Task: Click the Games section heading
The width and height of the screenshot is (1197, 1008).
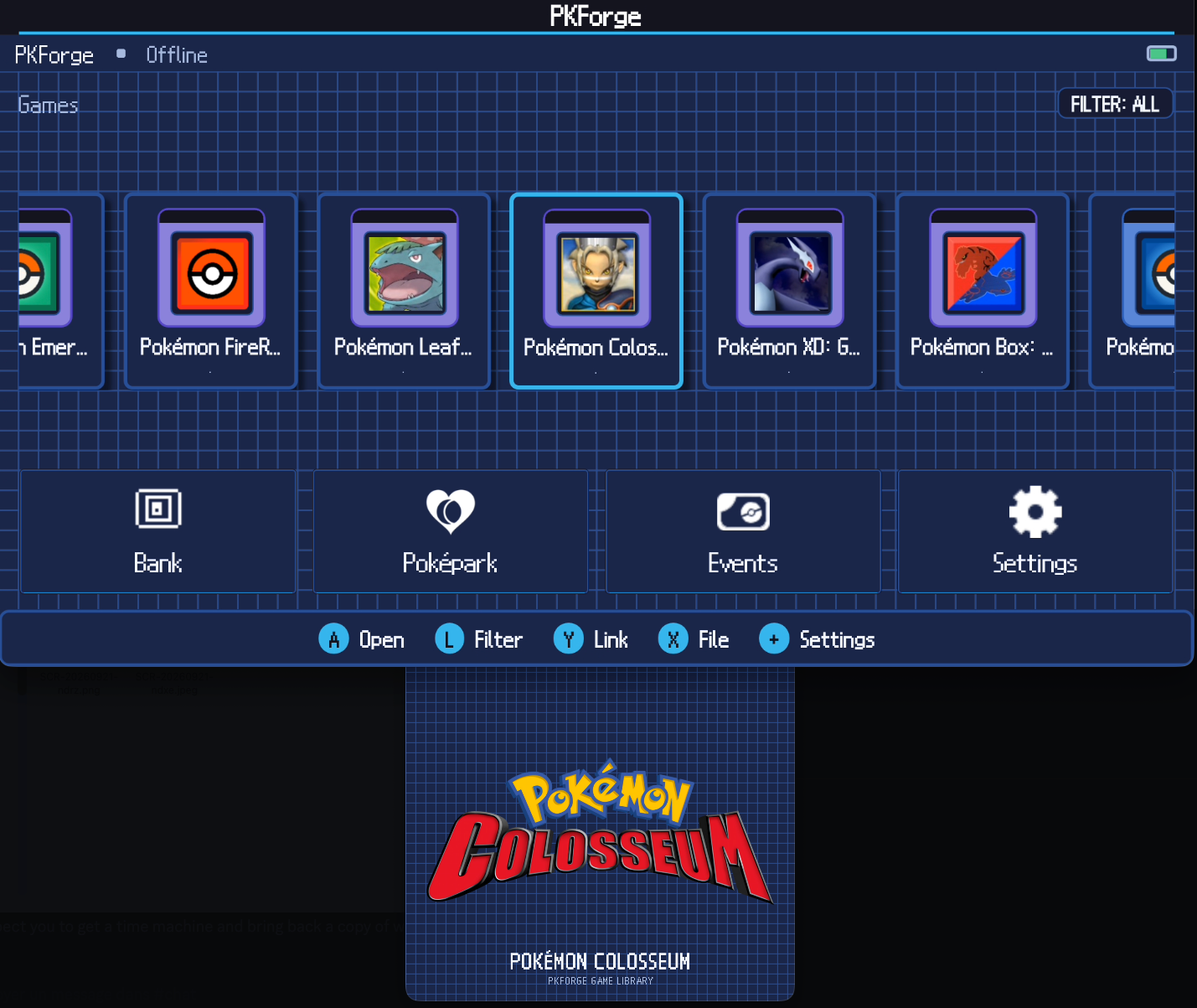Action: coord(48,106)
